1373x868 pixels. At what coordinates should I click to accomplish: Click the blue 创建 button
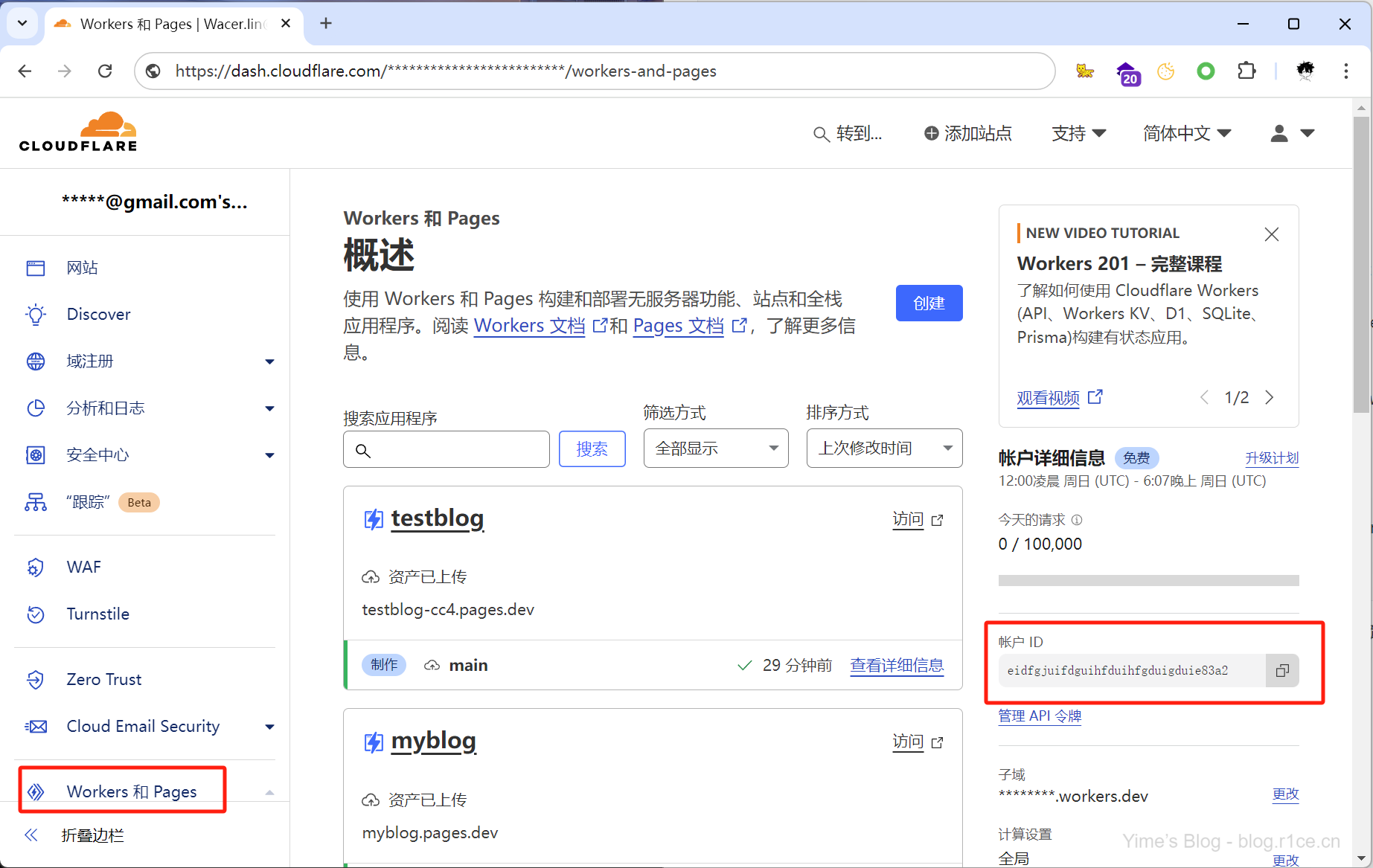(929, 303)
